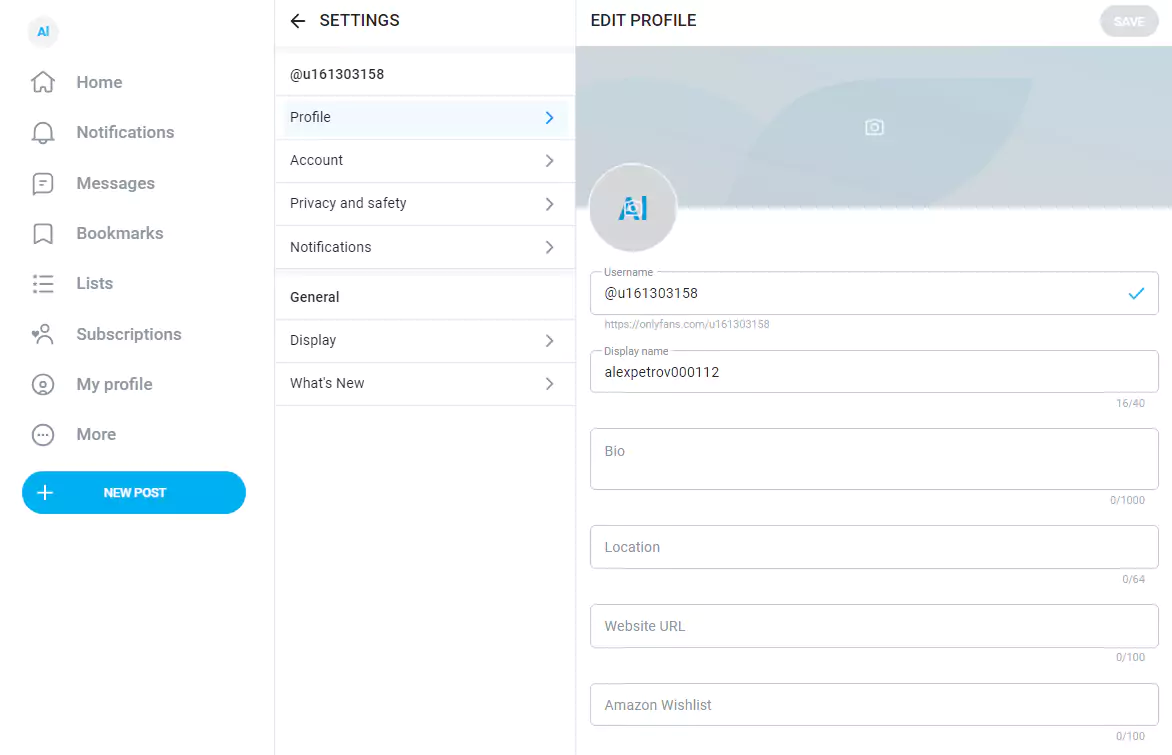Open the What's New settings entry
The height and width of the screenshot is (755, 1172).
(425, 383)
